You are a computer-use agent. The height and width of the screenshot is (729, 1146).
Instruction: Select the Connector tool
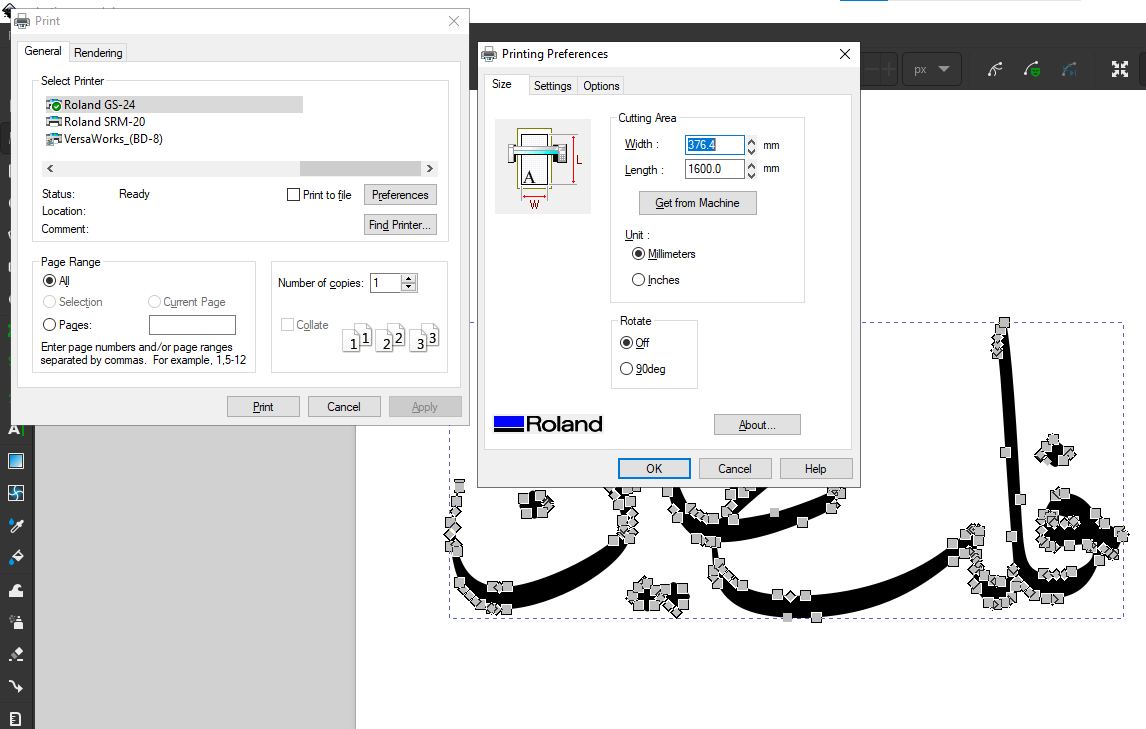coord(15,687)
